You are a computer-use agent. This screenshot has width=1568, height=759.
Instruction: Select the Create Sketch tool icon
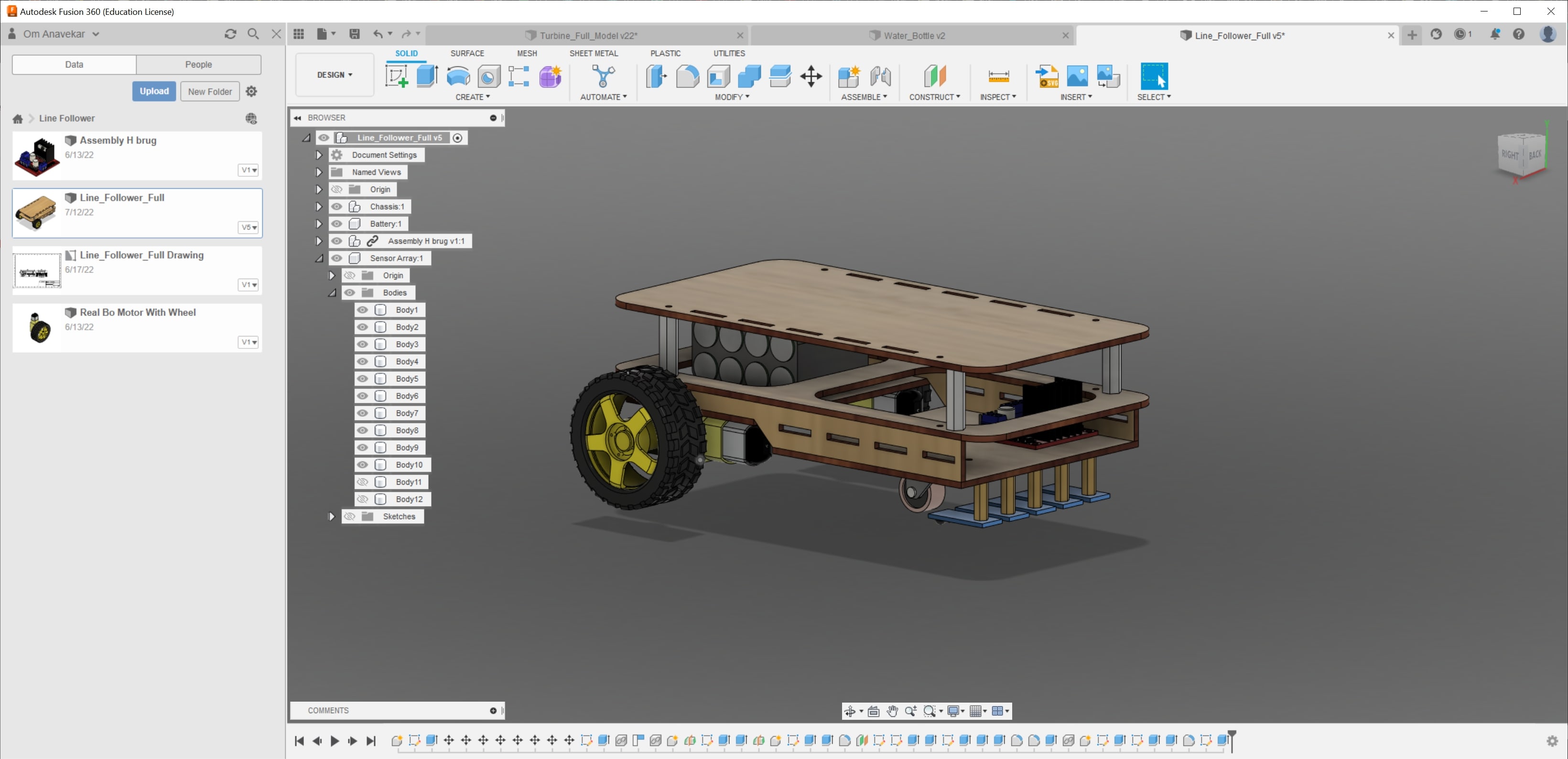tap(396, 76)
